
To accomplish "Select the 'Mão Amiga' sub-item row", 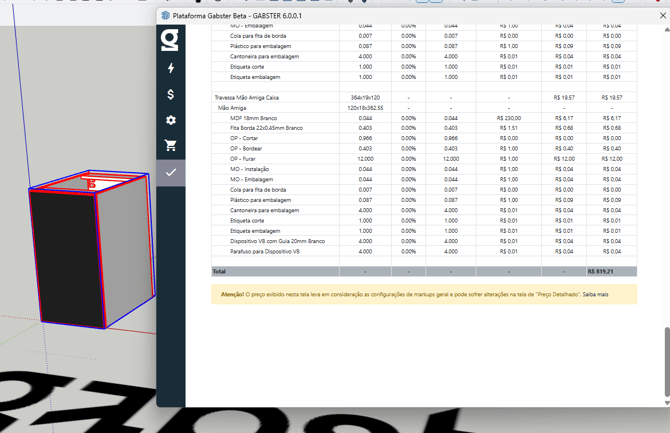I will (x=232, y=108).
